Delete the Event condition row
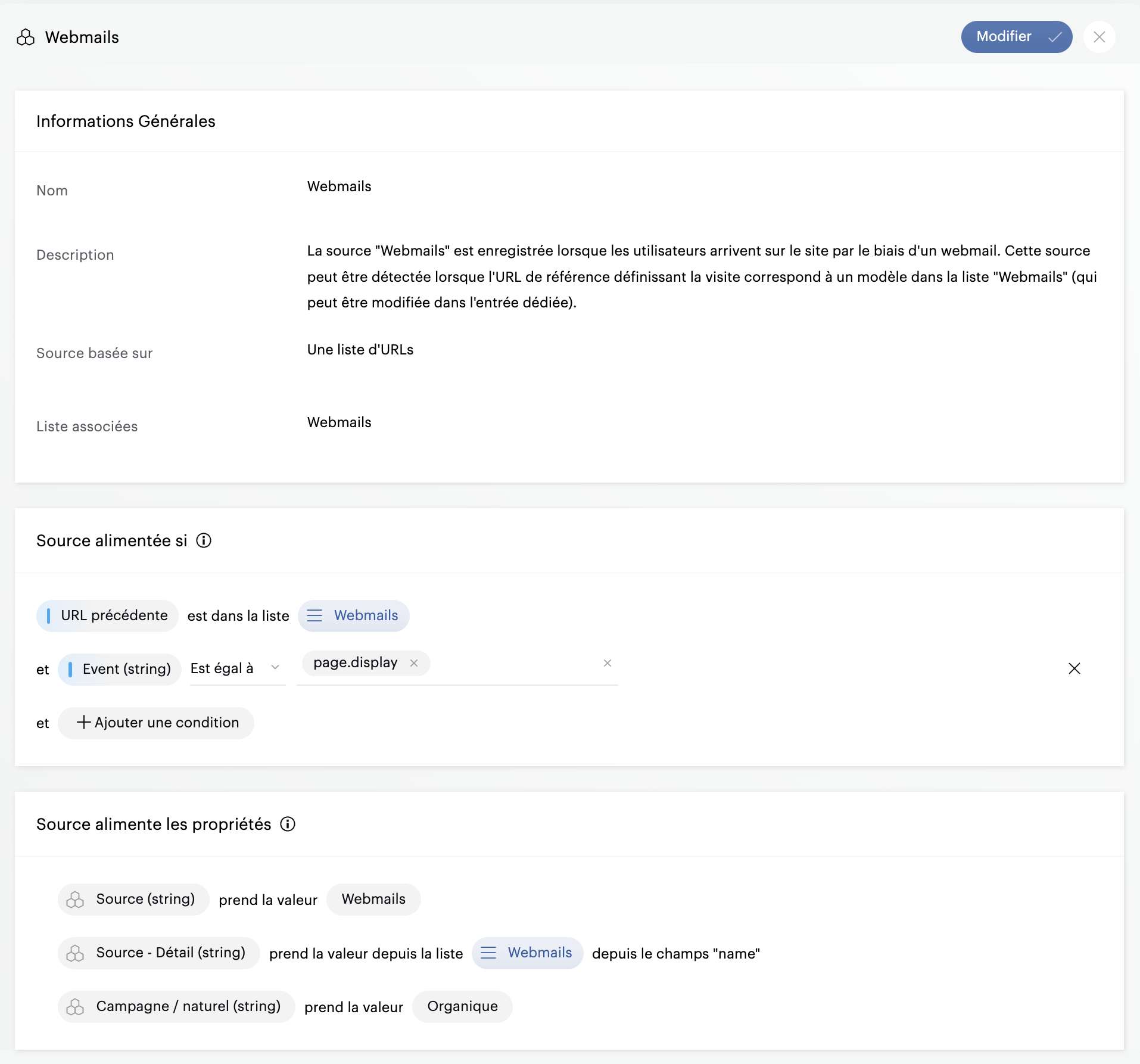Image resolution: width=1140 pixels, height=1064 pixels. [1074, 668]
